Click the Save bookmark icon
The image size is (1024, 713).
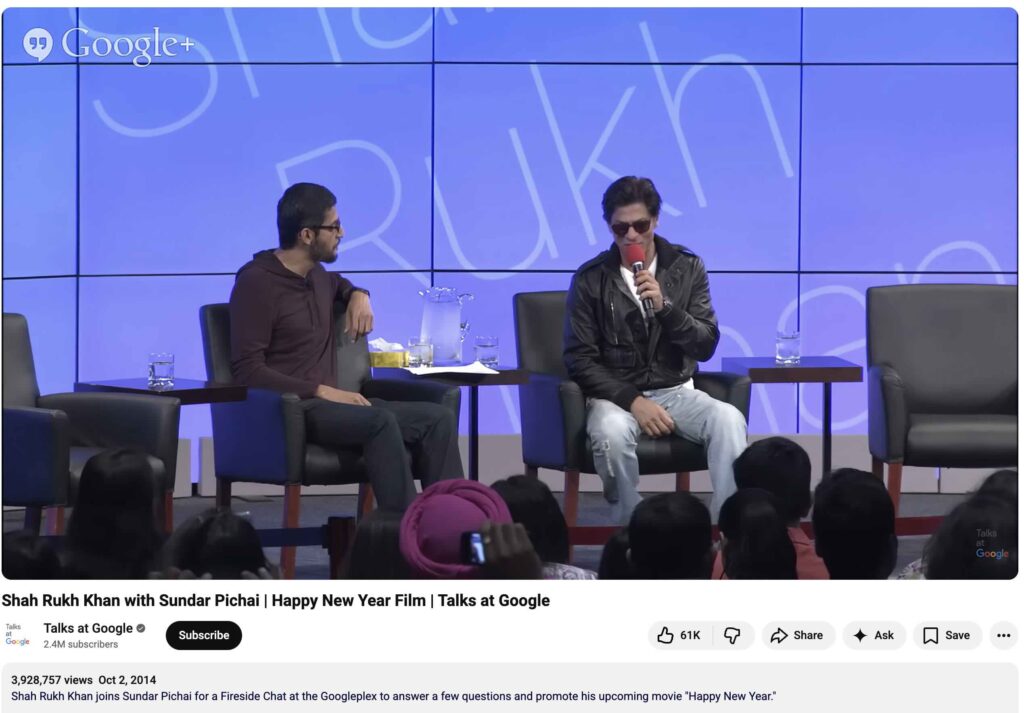coord(930,635)
